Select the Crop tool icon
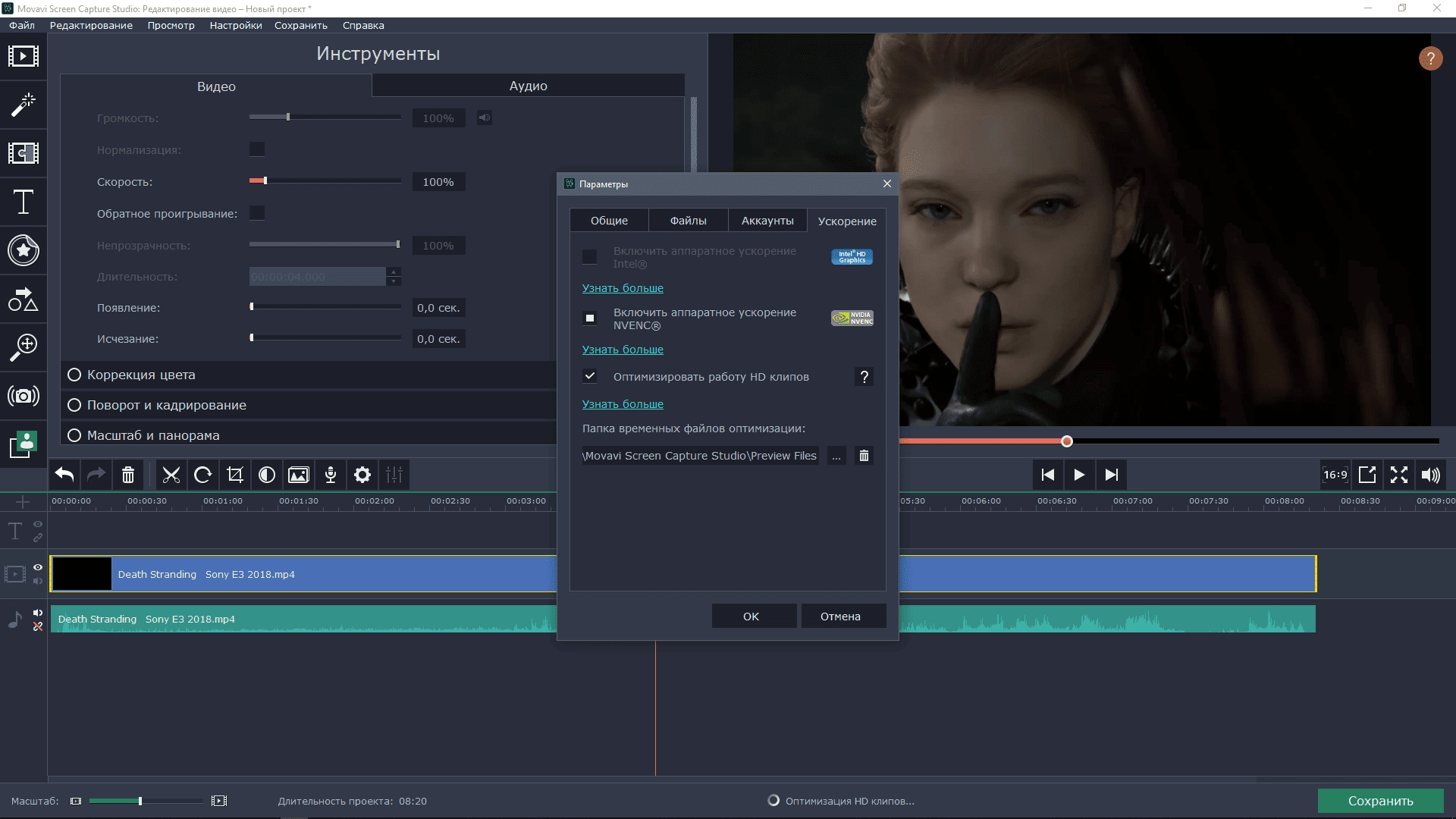The image size is (1456, 819). [x=235, y=475]
